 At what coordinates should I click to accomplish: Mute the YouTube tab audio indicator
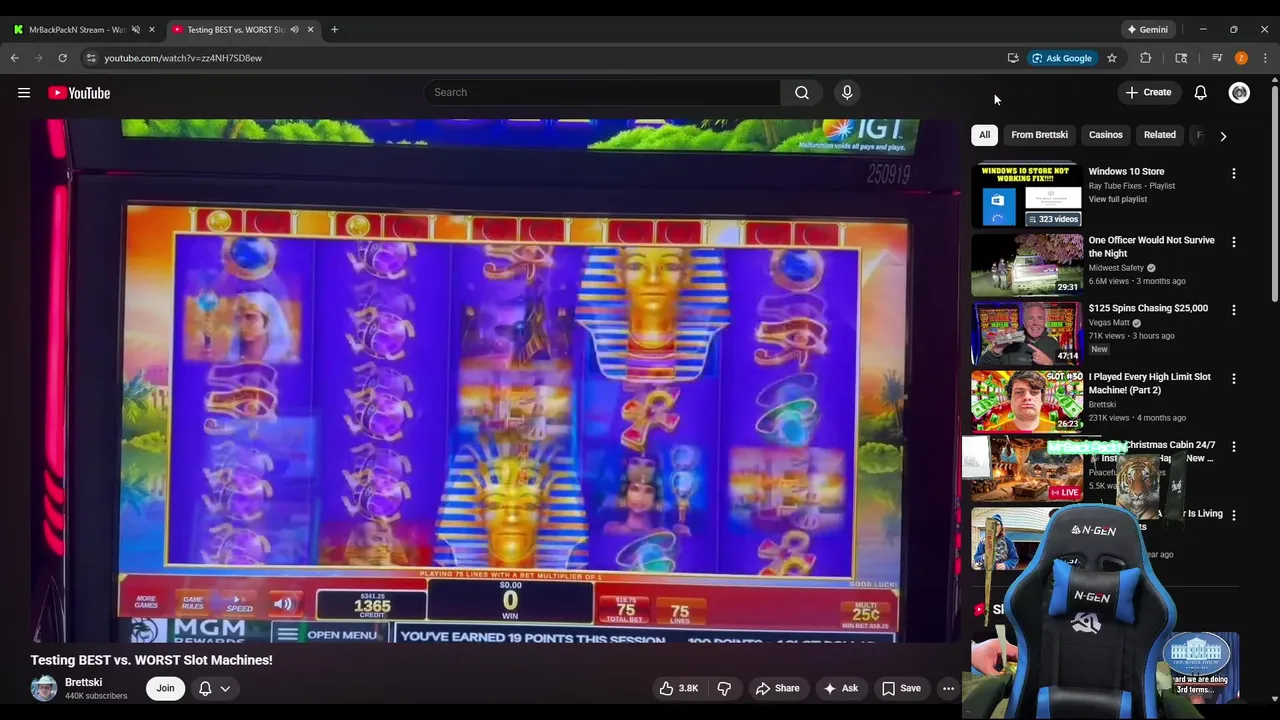294,30
